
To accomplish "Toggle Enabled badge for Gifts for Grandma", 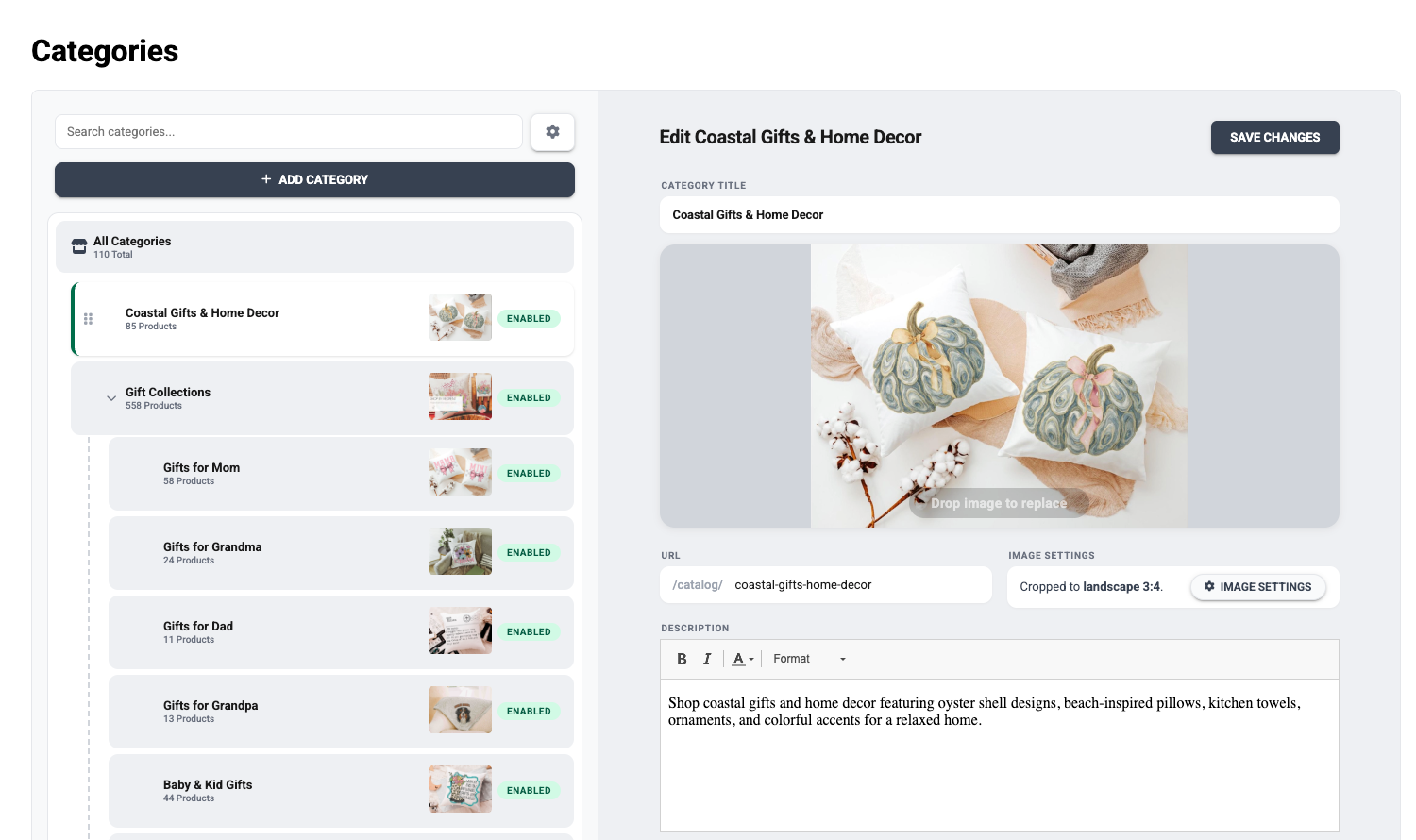I will (529, 553).
